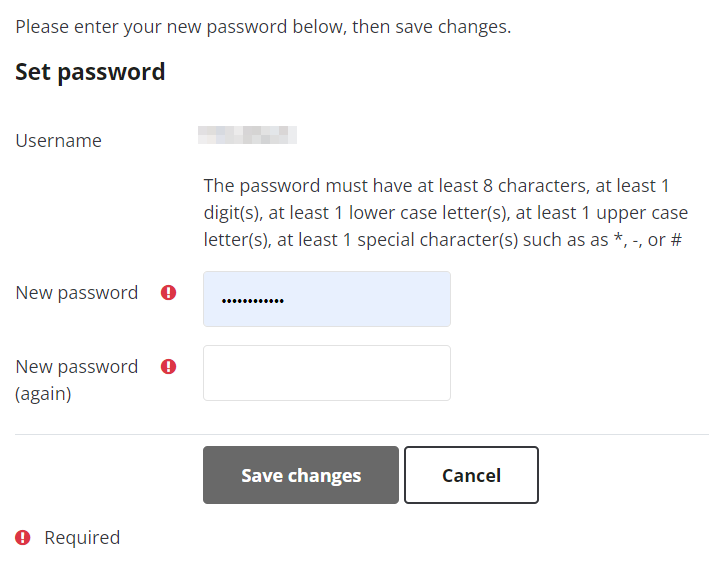The height and width of the screenshot is (562, 709).
Task: Click the top instruction sentence about saving changes
Action: click(x=263, y=27)
